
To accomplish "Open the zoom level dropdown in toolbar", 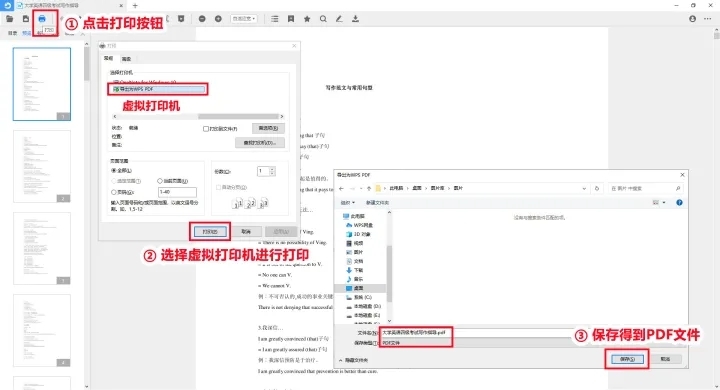I will [x=244, y=19].
